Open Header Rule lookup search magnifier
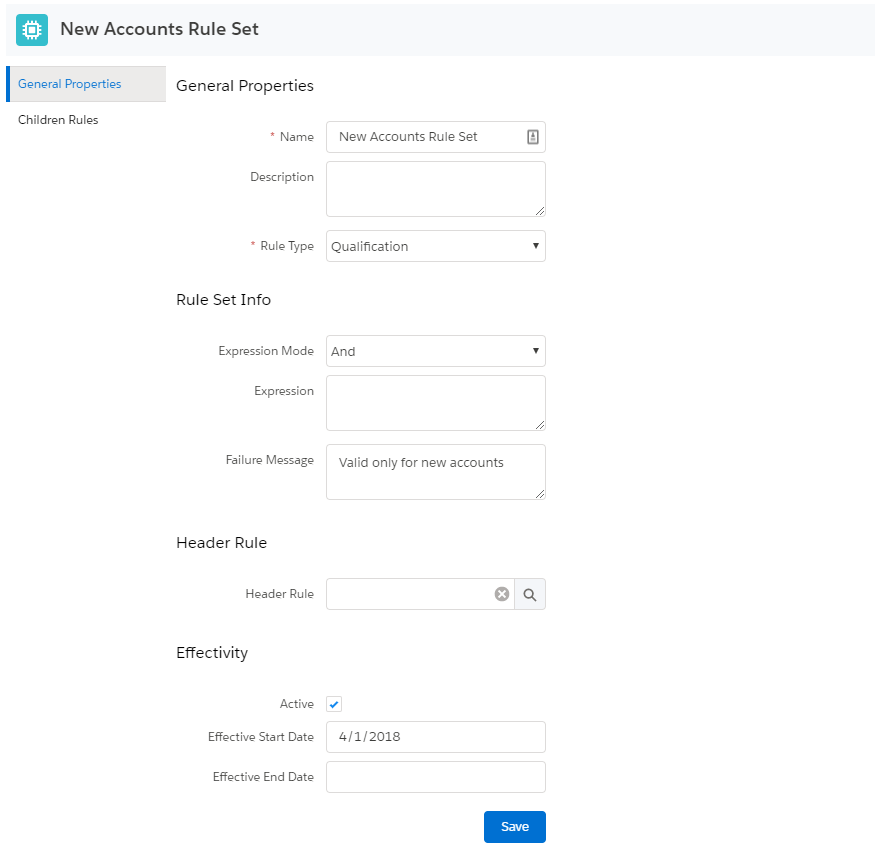The height and width of the screenshot is (857, 875). click(530, 594)
